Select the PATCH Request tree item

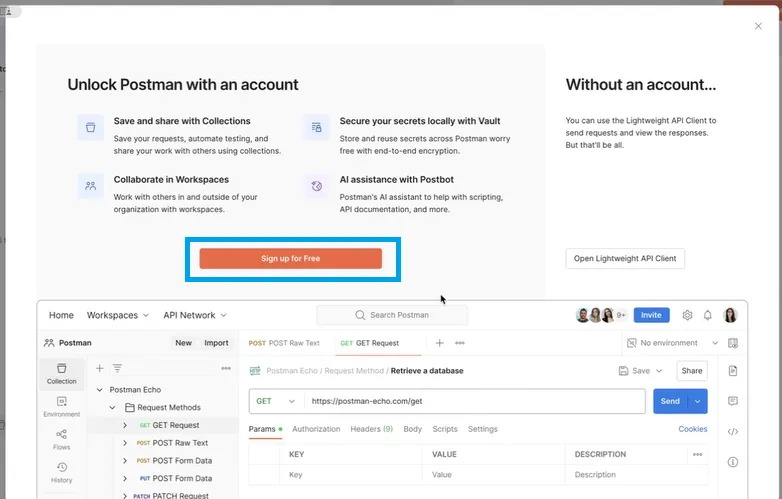(x=171, y=496)
